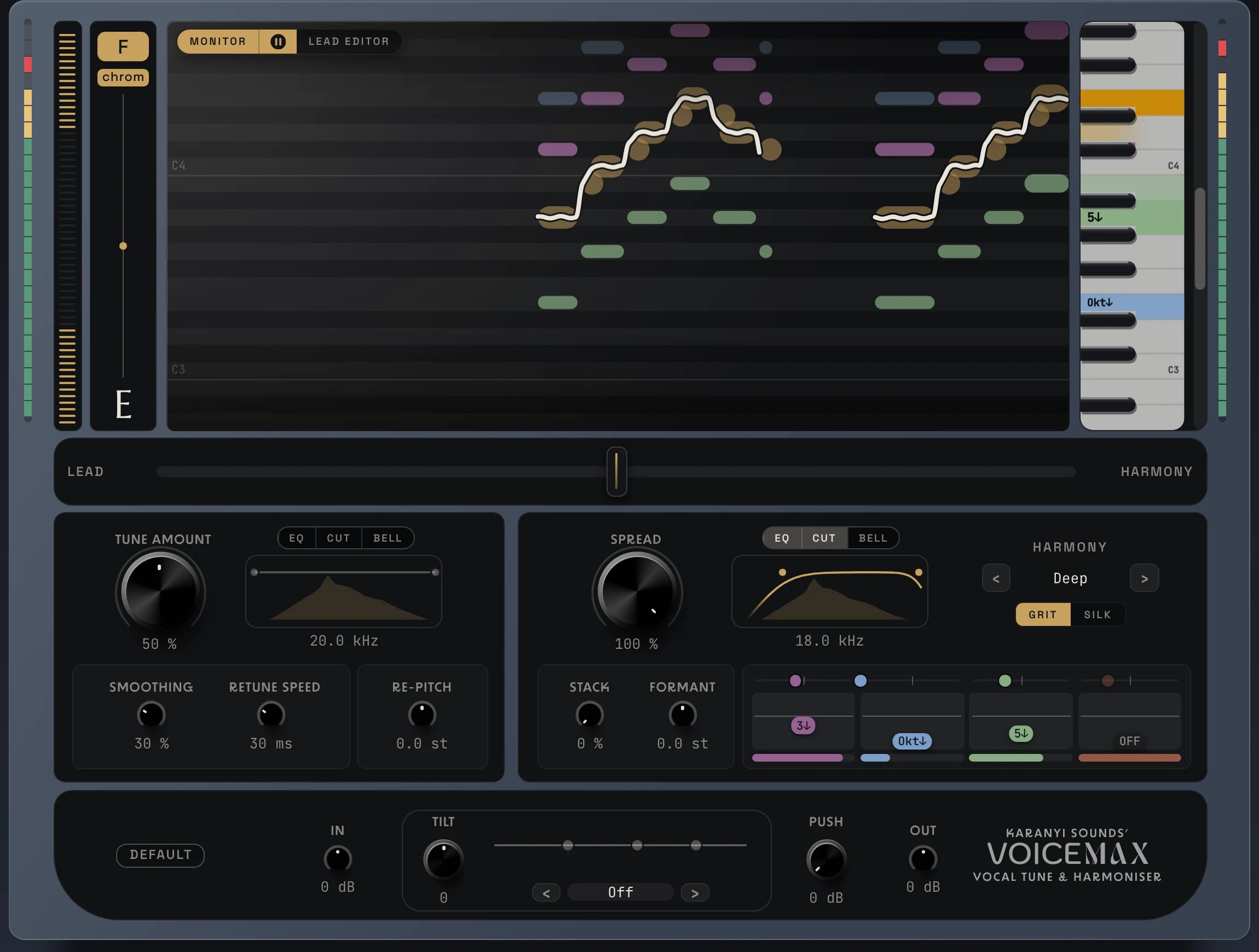1259x952 pixels.
Task: Switch to the LEAD EDITOR tab
Action: click(348, 42)
